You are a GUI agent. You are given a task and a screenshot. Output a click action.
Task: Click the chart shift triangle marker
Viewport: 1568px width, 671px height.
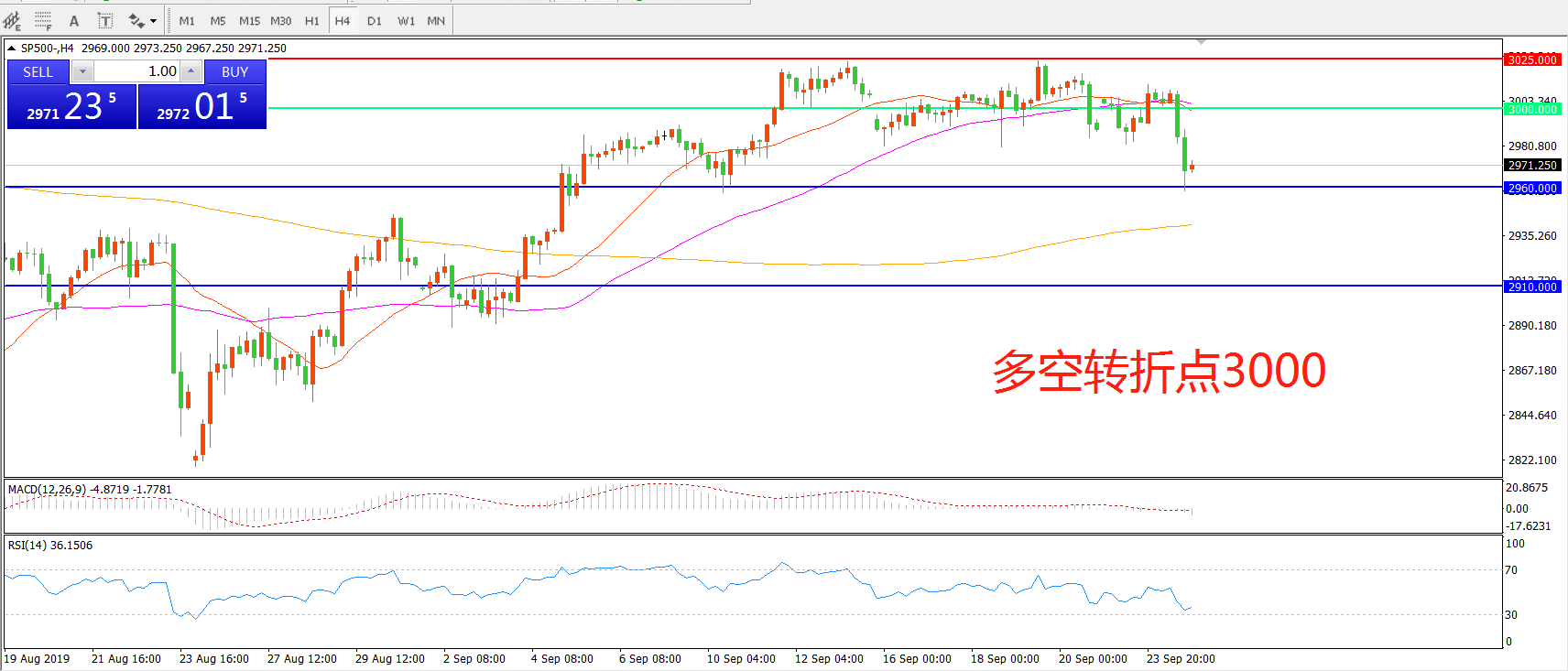click(x=1201, y=42)
